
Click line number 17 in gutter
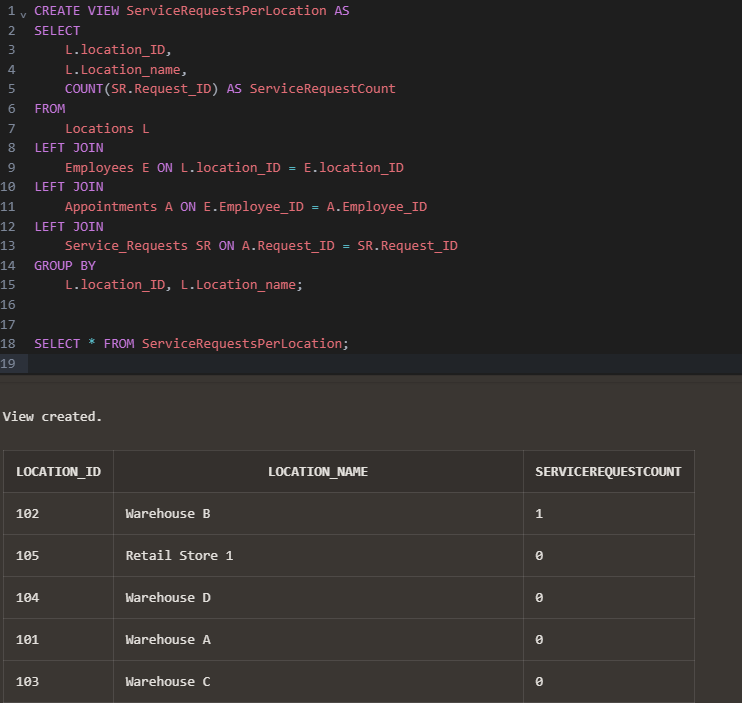(x=8, y=325)
